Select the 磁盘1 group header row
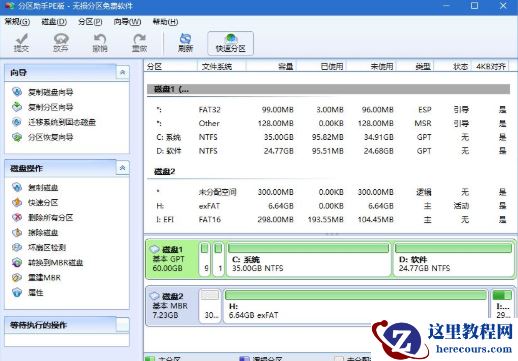 tap(328, 89)
